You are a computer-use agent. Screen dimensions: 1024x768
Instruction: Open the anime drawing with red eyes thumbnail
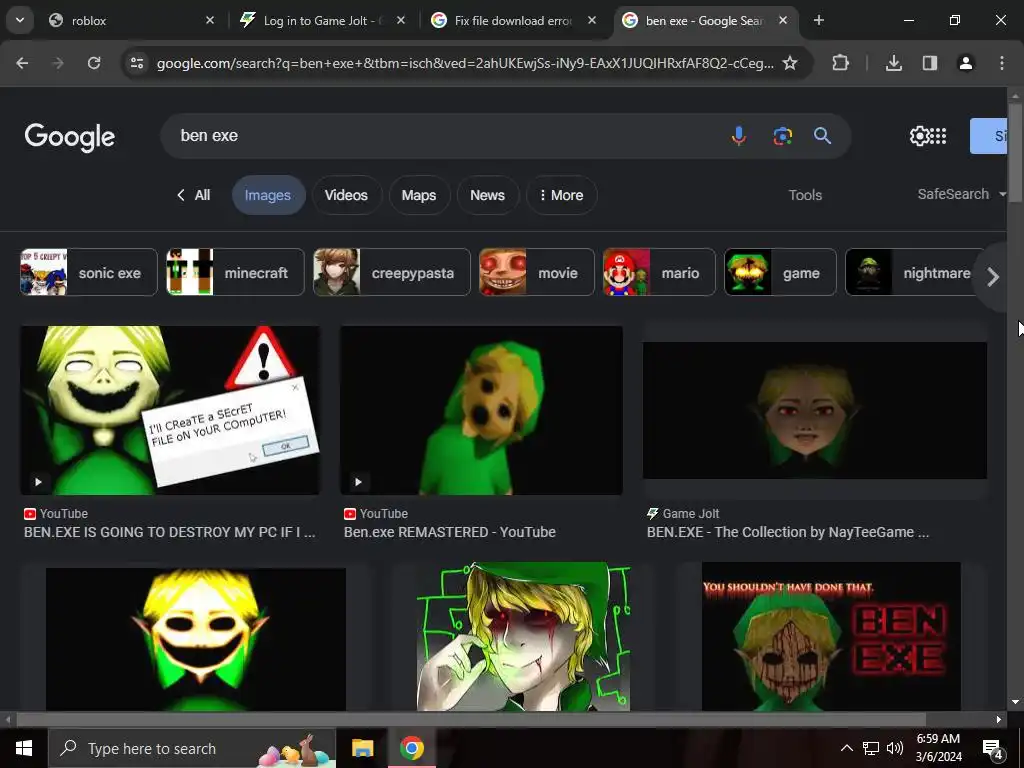[x=523, y=637]
